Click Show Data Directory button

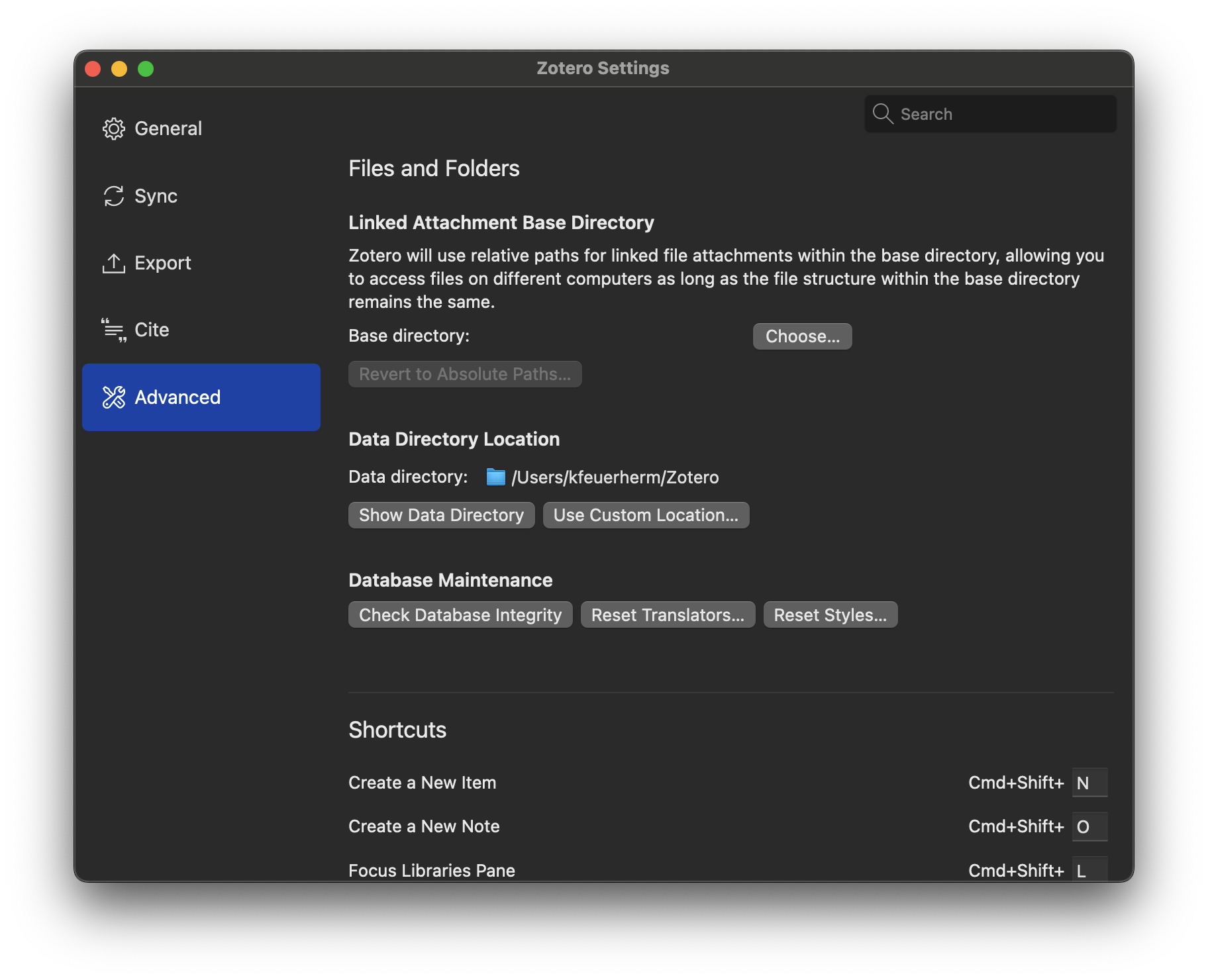point(441,515)
